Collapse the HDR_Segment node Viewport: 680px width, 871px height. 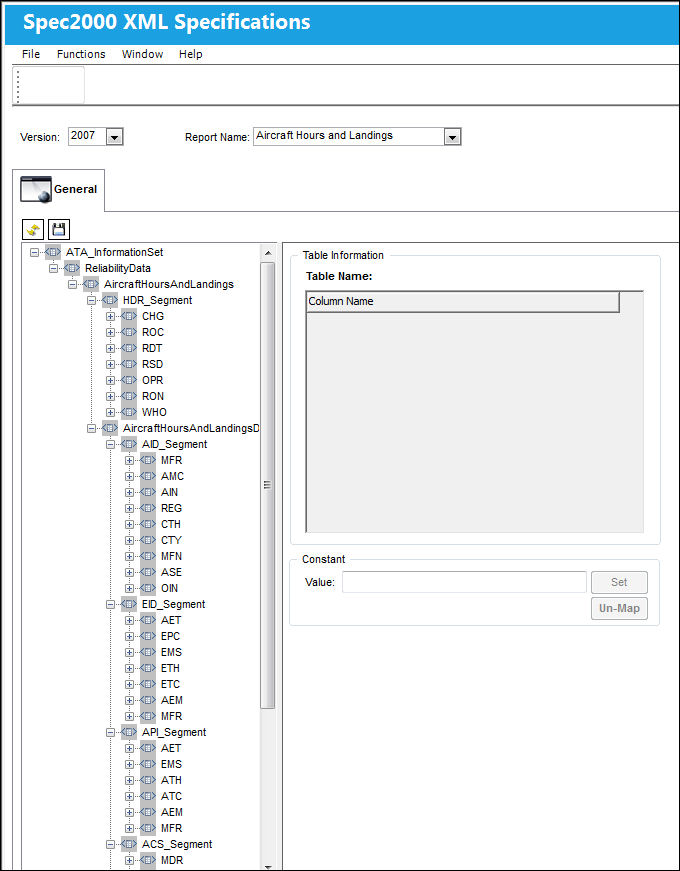pos(91,300)
